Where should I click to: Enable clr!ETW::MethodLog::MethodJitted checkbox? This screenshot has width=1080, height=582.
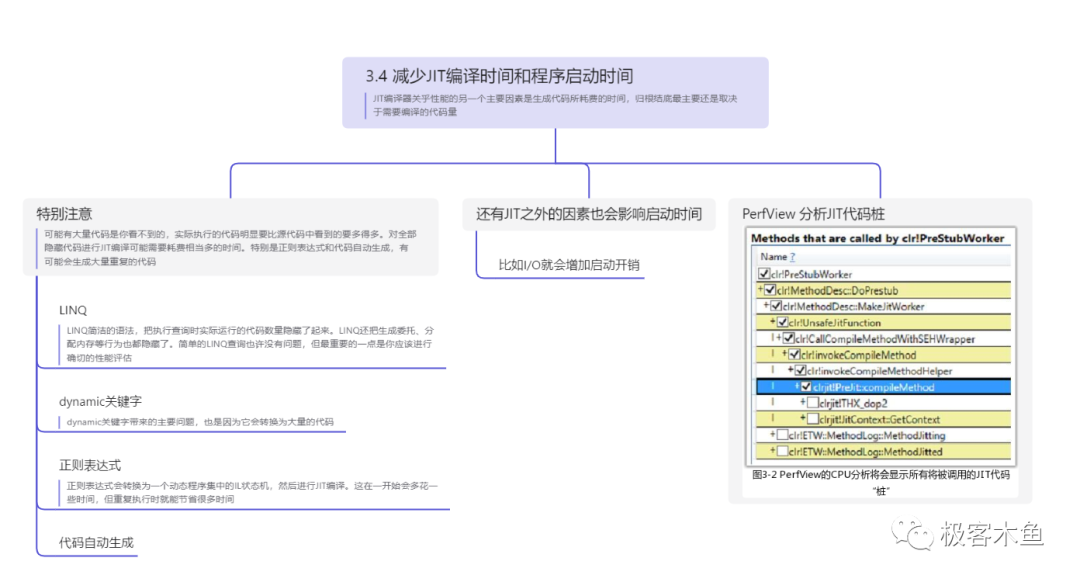click(782, 451)
